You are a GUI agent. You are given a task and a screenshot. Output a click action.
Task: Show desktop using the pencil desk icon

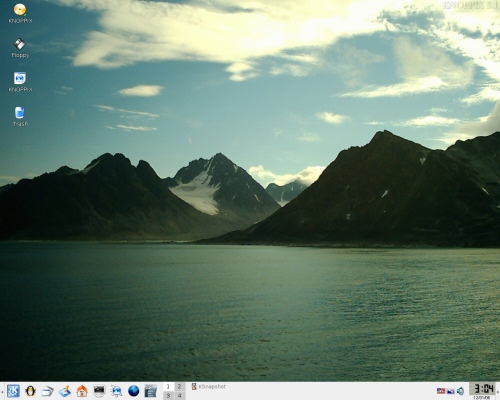(65, 391)
